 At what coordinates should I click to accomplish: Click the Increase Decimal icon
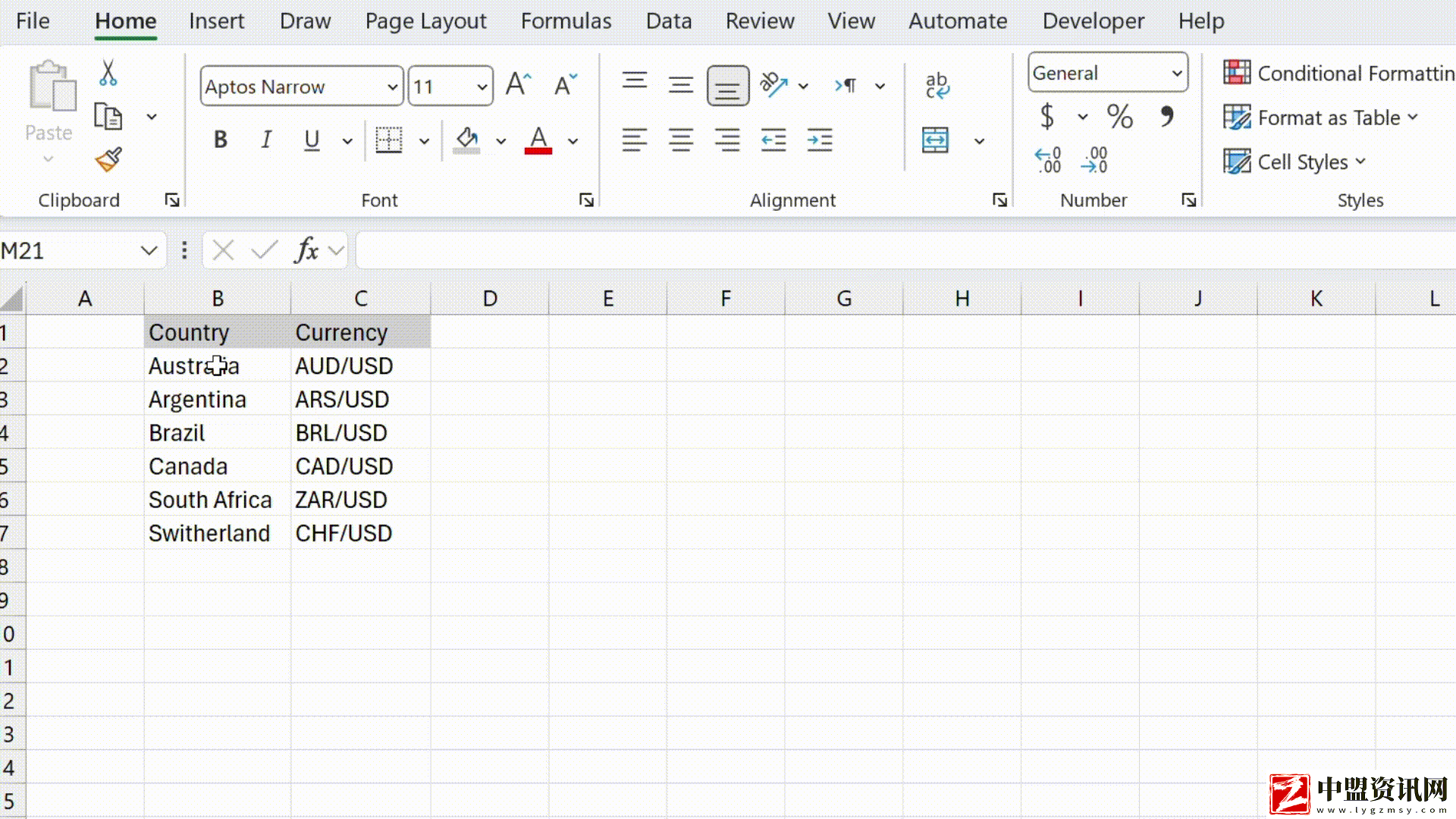point(1048,160)
